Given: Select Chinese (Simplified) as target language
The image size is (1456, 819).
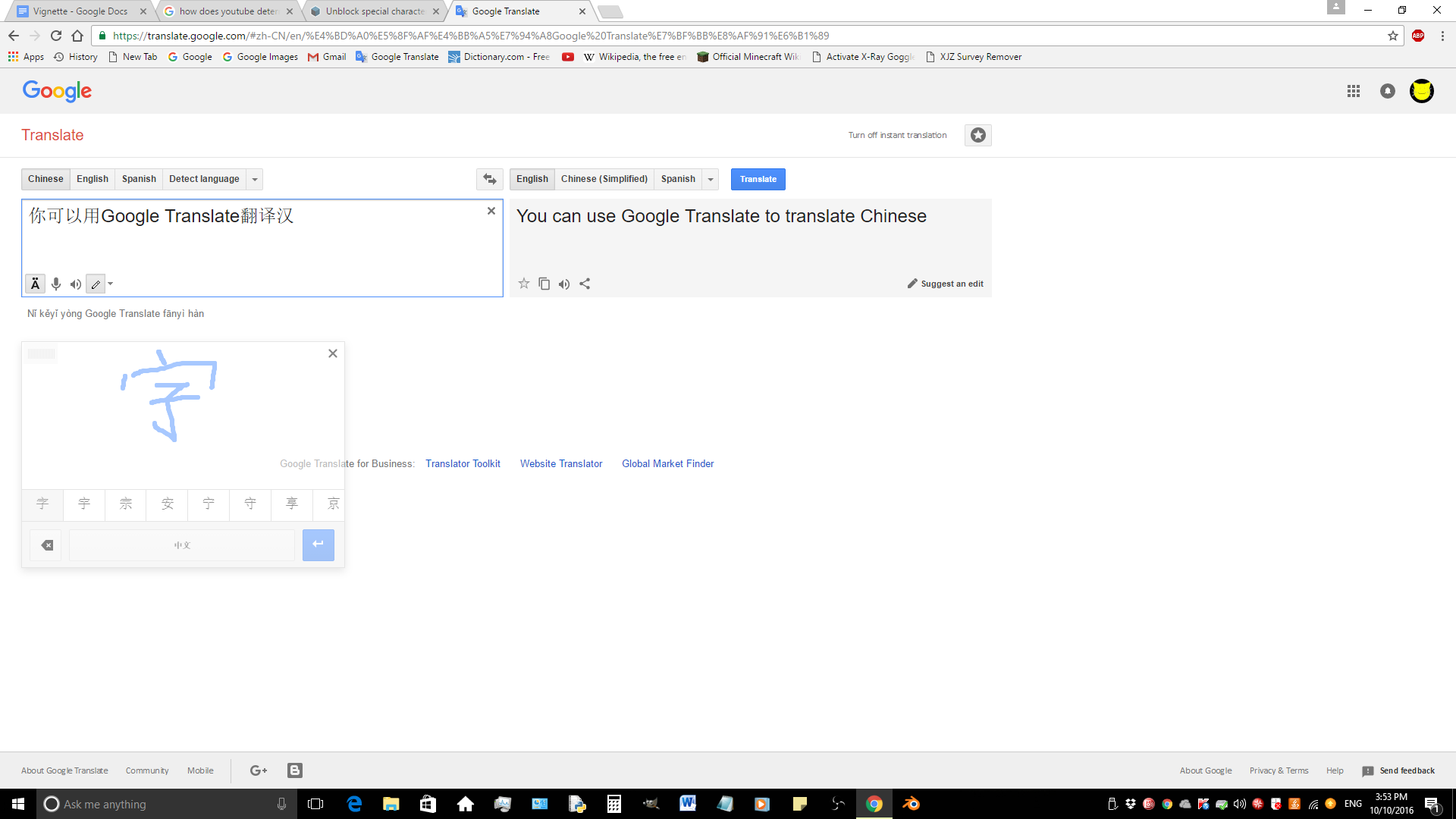Looking at the screenshot, I should pyautogui.click(x=604, y=179).
